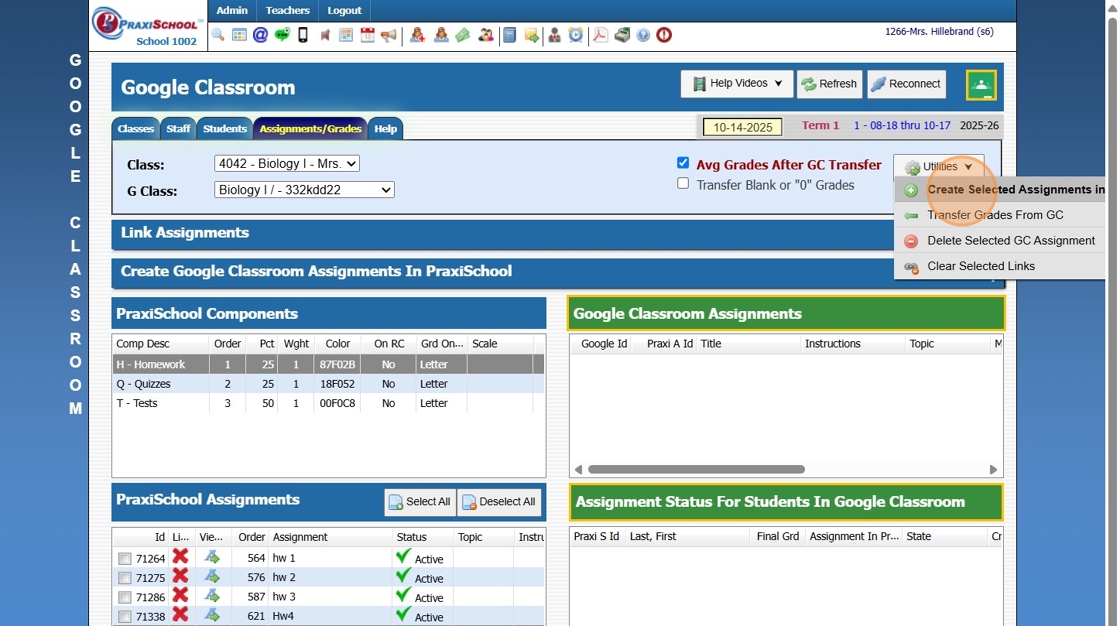Image resolution: width=1120 pixels, height=626 pixels.
Task: Select the Assignments/Grades tab
Action: click(x=310, y=129)
